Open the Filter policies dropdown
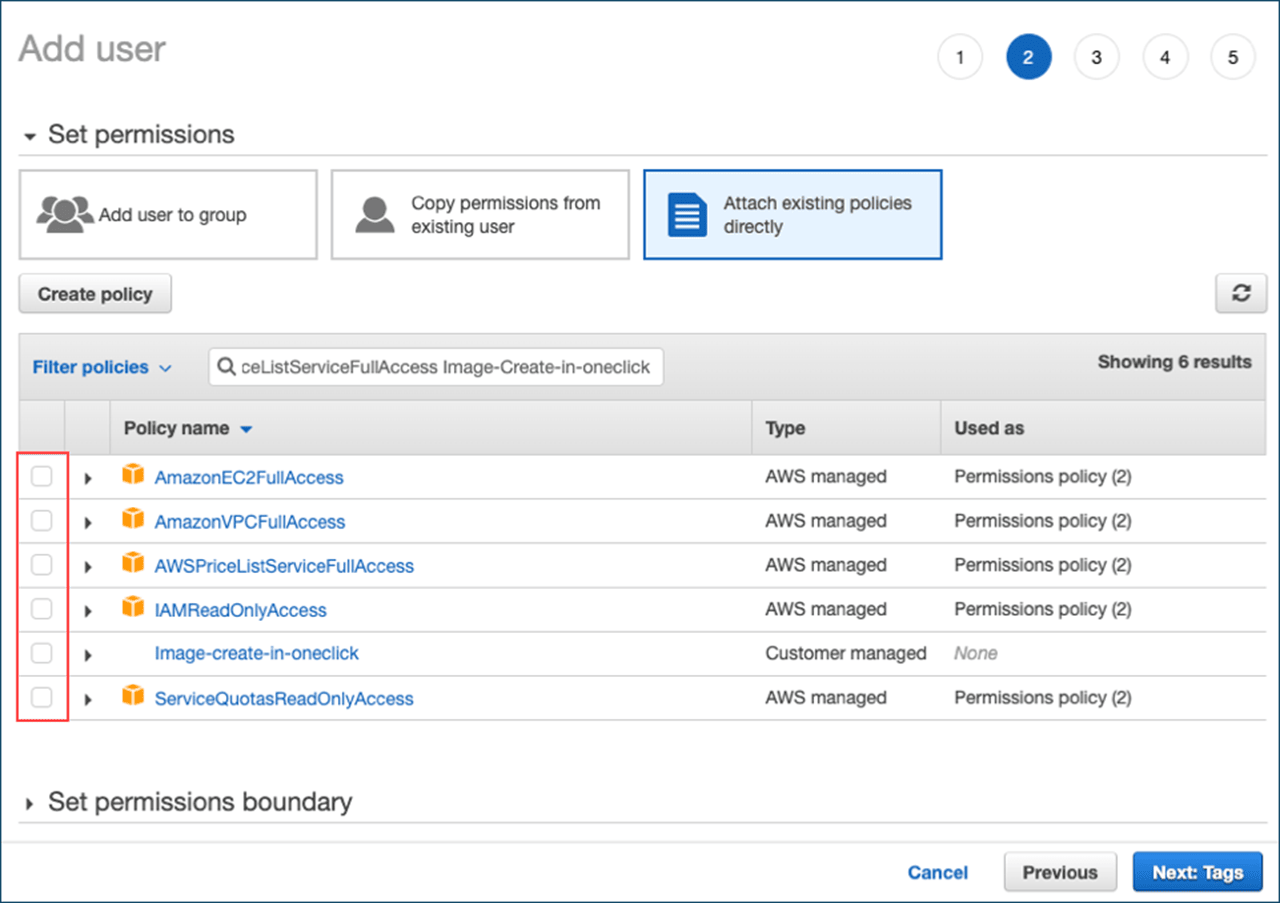 (102, 368)
